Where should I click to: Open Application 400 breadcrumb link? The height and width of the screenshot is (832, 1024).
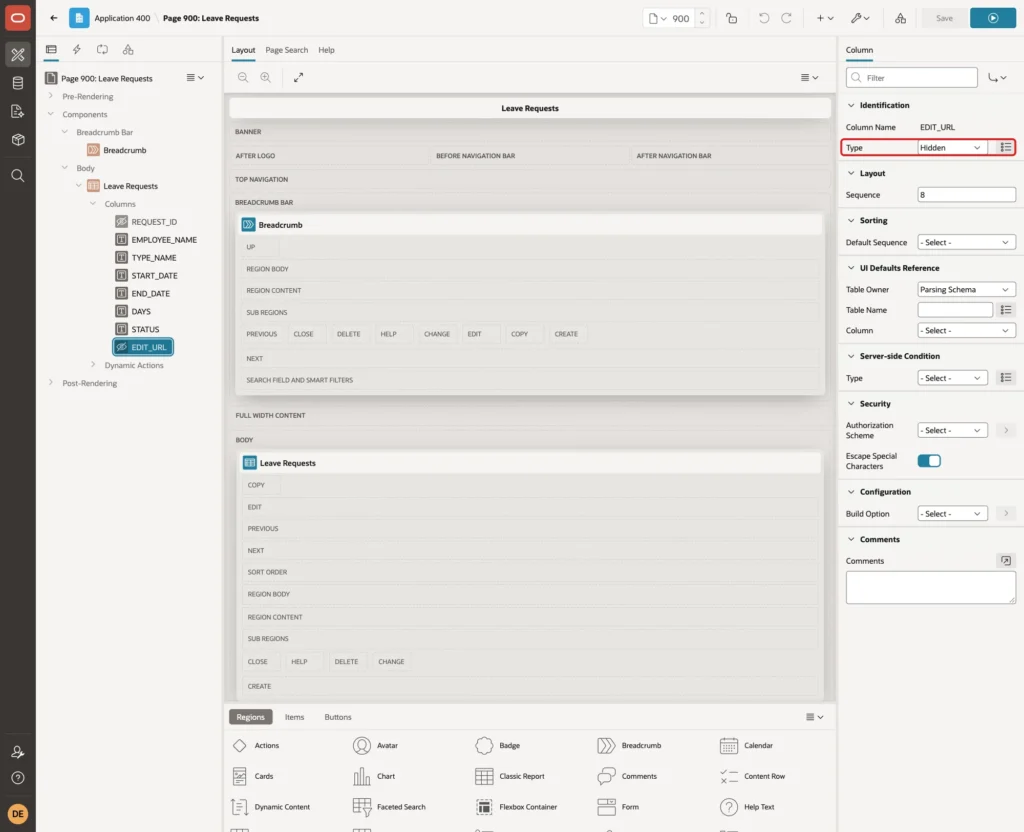pyautogui.click(x=122, y=18)
